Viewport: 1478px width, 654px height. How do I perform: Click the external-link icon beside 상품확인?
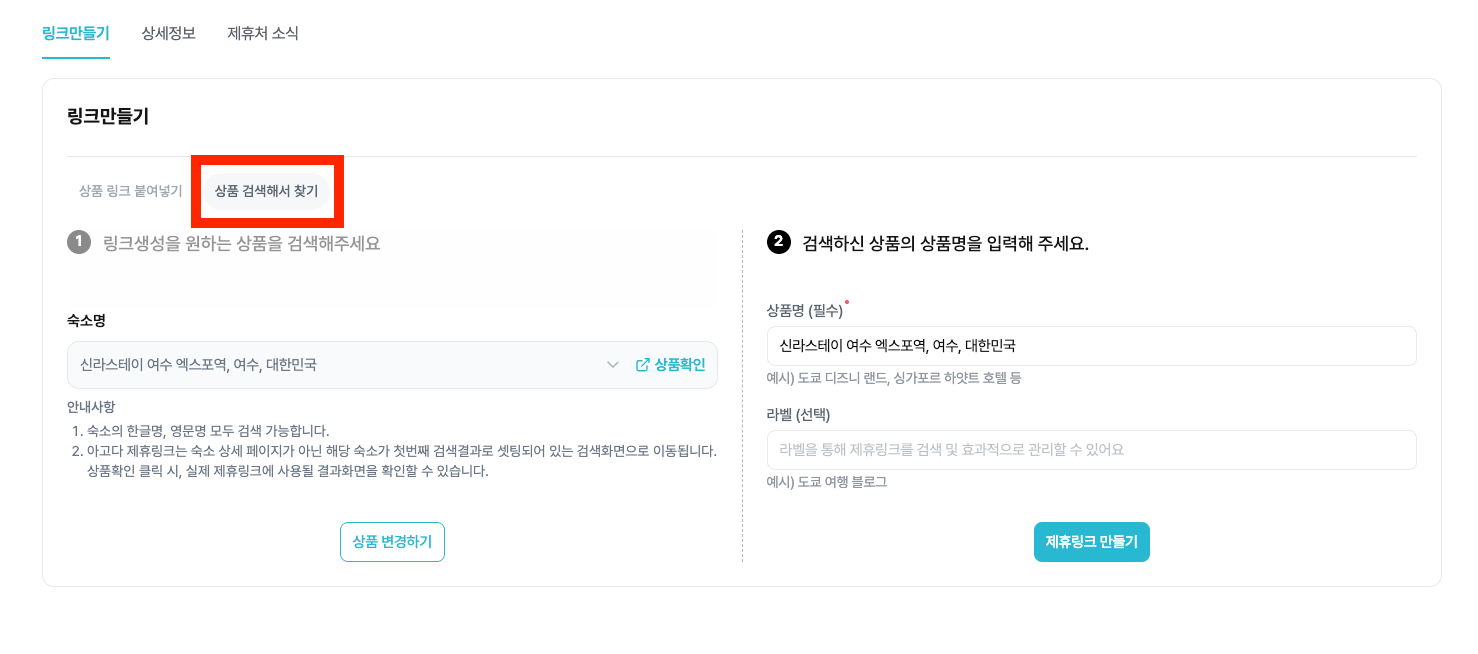[x=642, y=365]
